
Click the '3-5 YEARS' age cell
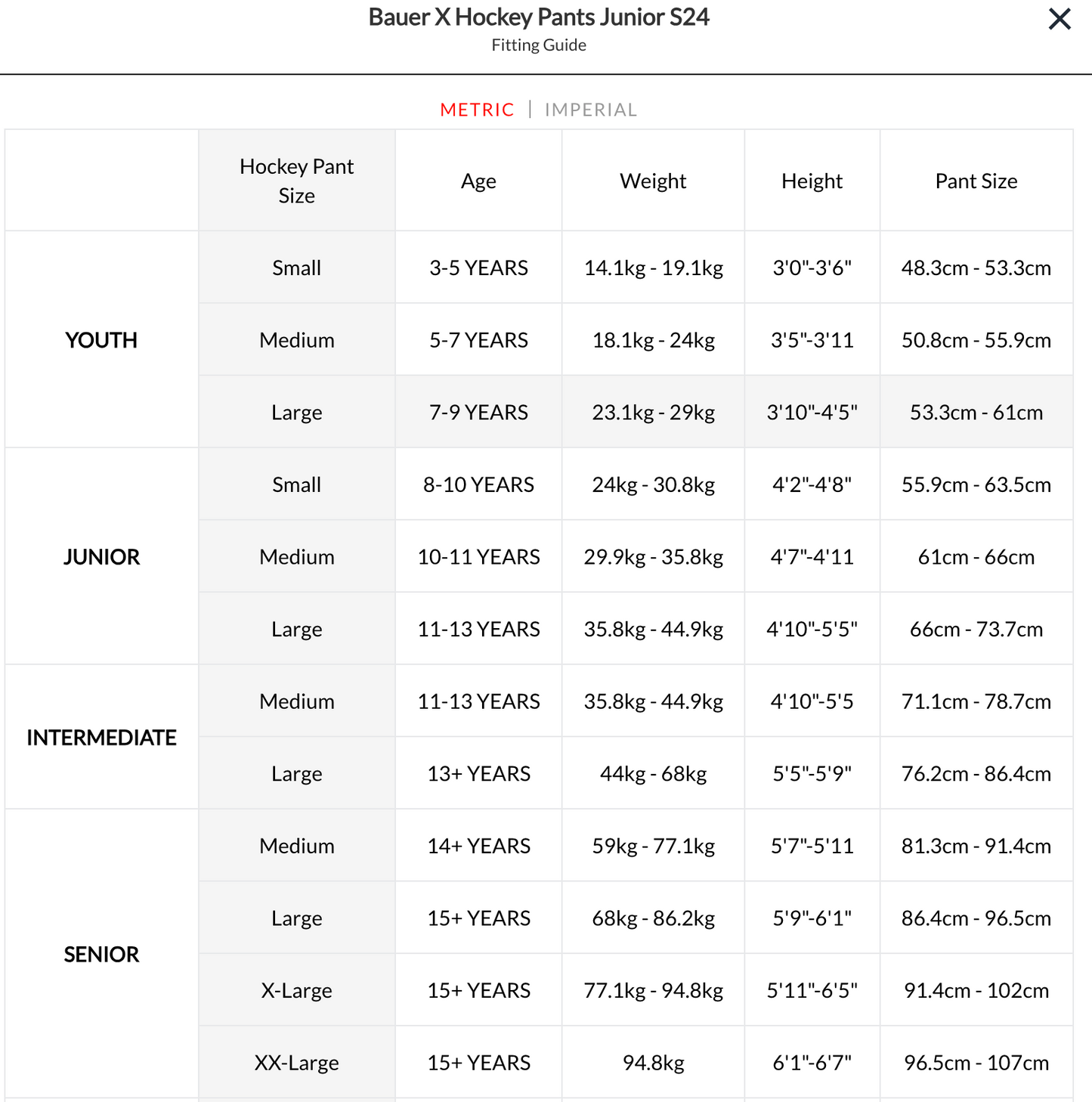(x=479, y=268)
